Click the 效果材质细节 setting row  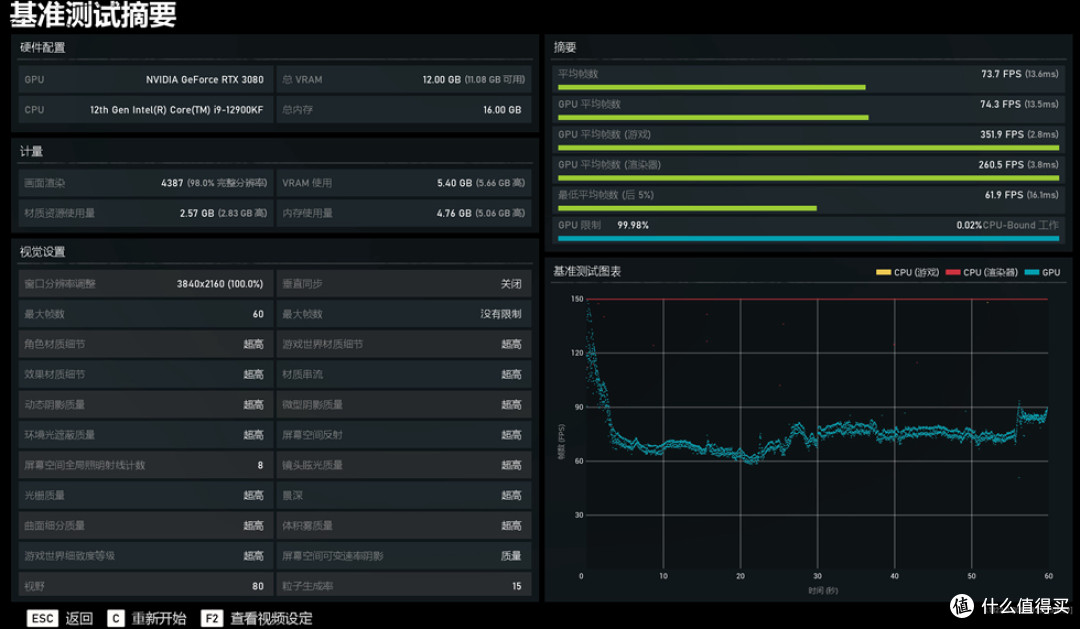tap(145, 374)
